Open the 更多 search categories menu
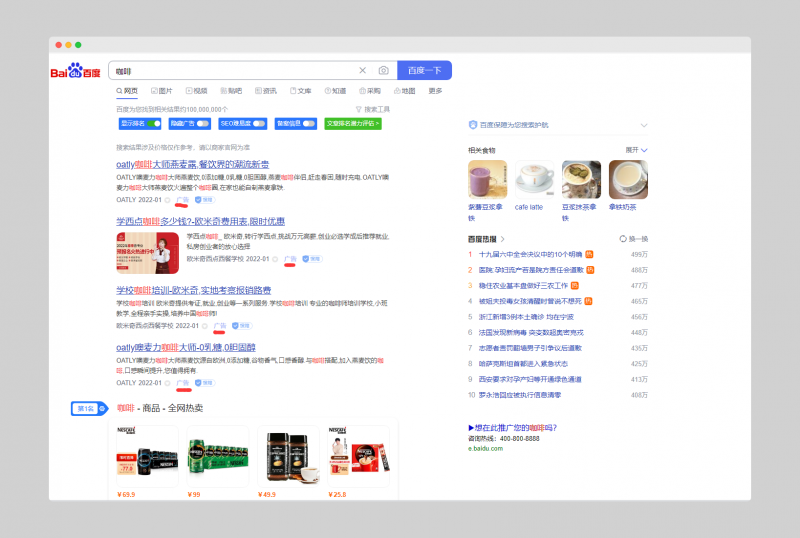Viewport: 800px width, 538px height. click(x=435, y=91)
